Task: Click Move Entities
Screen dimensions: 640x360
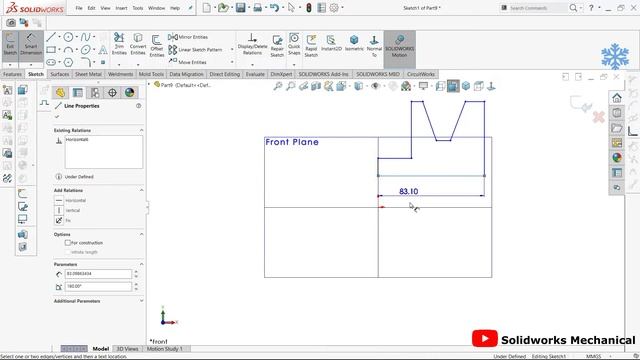Action: (x=187, y=62)
